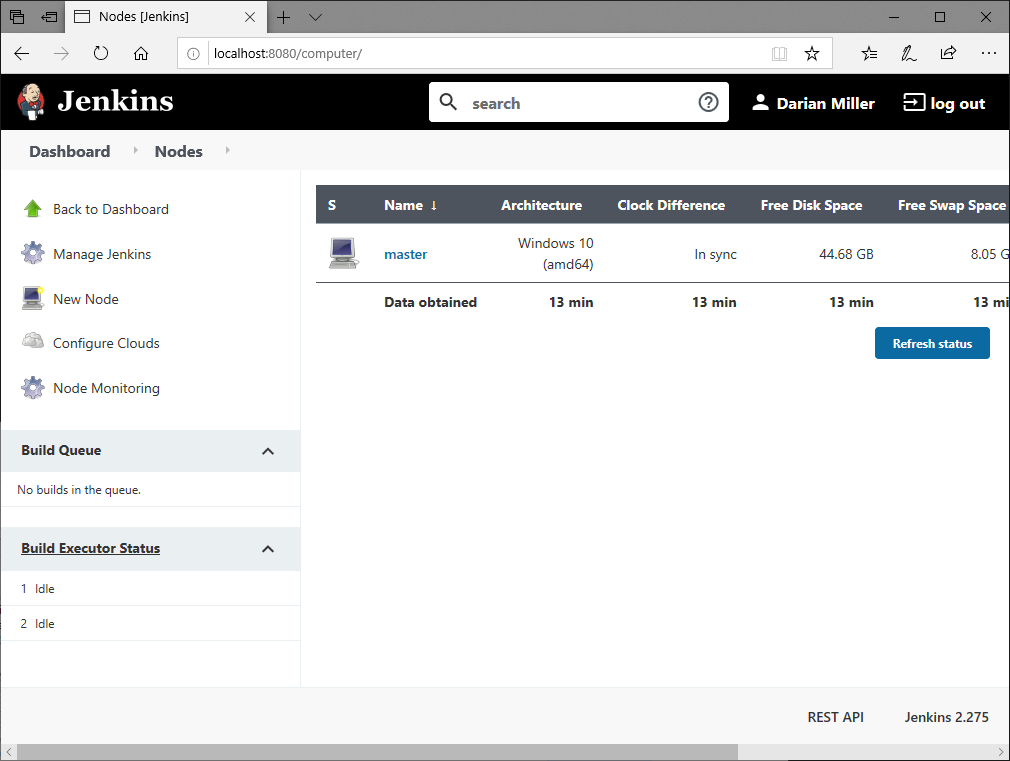The width and height of the screenshot is (1010, 761).
Task: Open search help via the question mark icon
Action: pyautogui.click(x=708, y=102)
